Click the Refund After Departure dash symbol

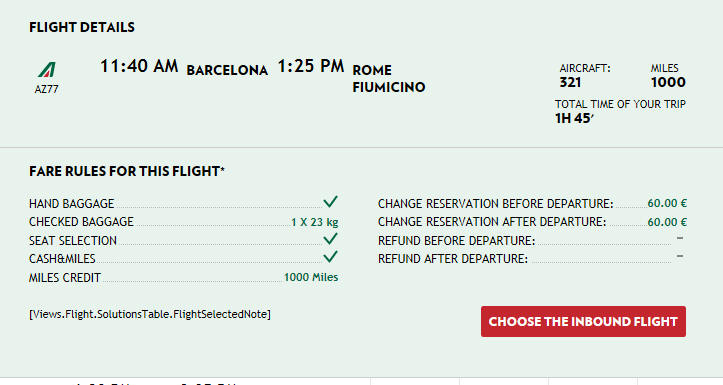(x=680, y=256)
